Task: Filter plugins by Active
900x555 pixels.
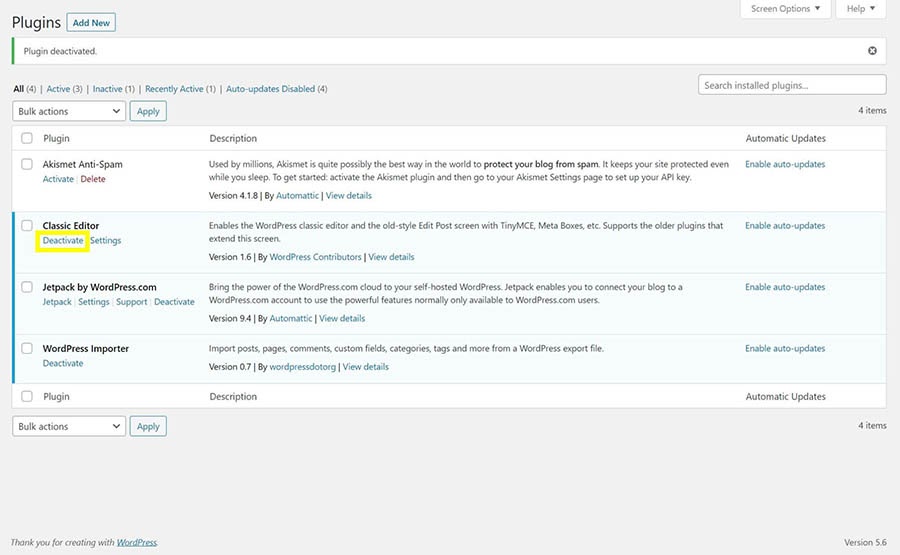Action: click(58, 89)
